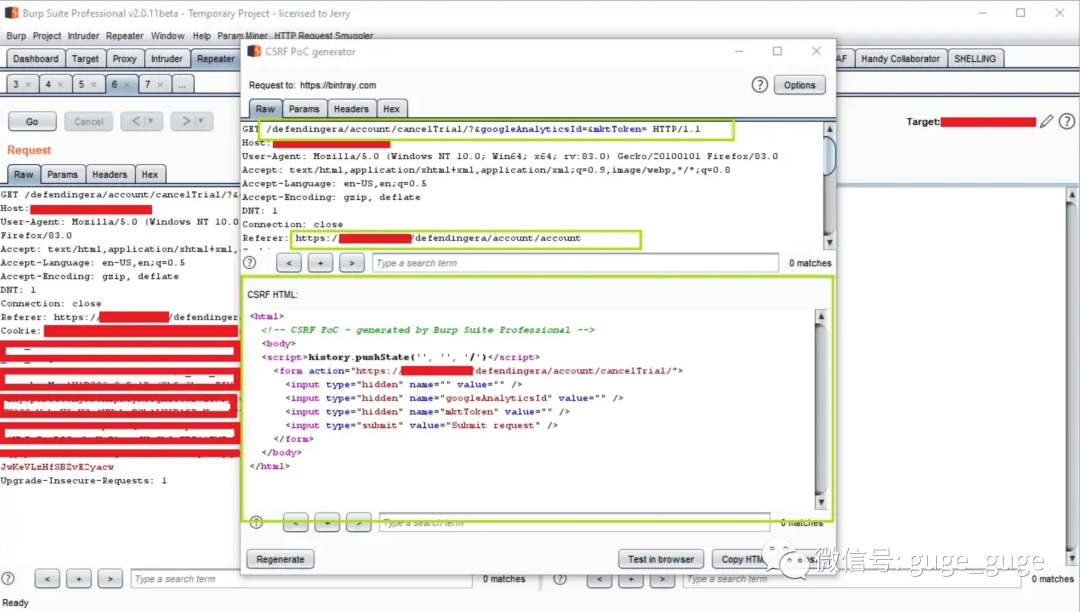
Task: Click the Copy HTML button
Action: (742, 559)
